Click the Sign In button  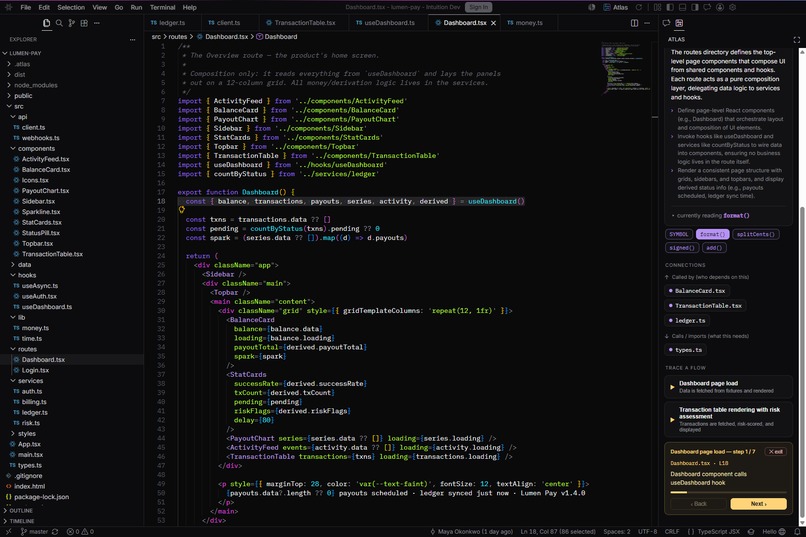(x=479, y=7)
